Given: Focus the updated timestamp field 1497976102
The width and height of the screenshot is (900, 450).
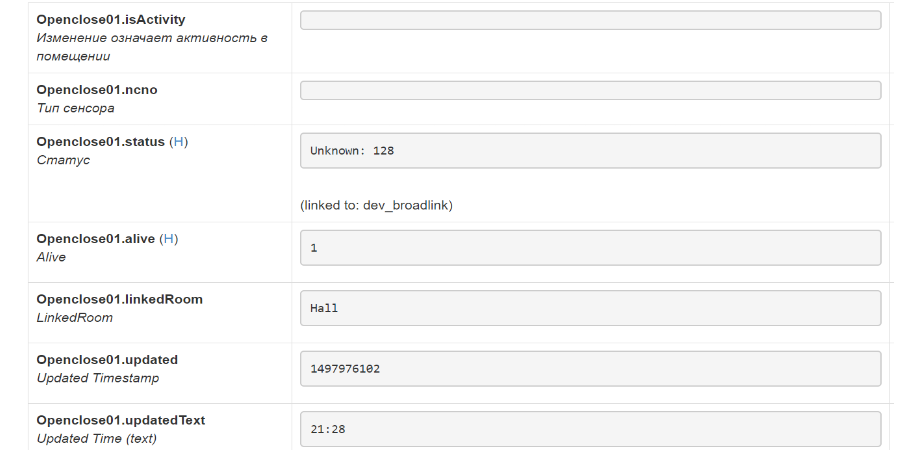Looking at the screenshot, I should coord(590,368).
